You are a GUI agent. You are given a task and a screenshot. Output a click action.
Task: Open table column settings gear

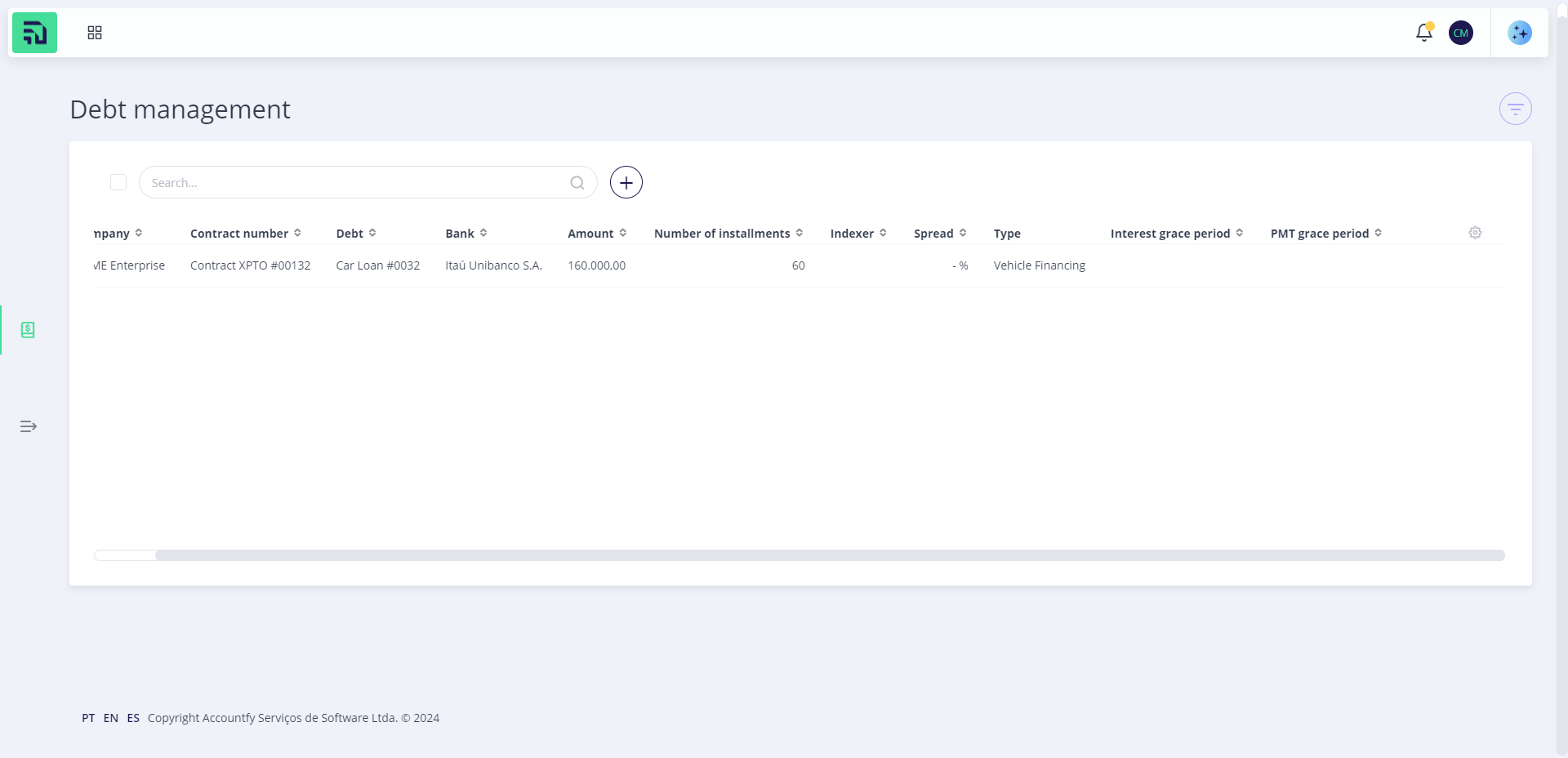point(1475,233)
